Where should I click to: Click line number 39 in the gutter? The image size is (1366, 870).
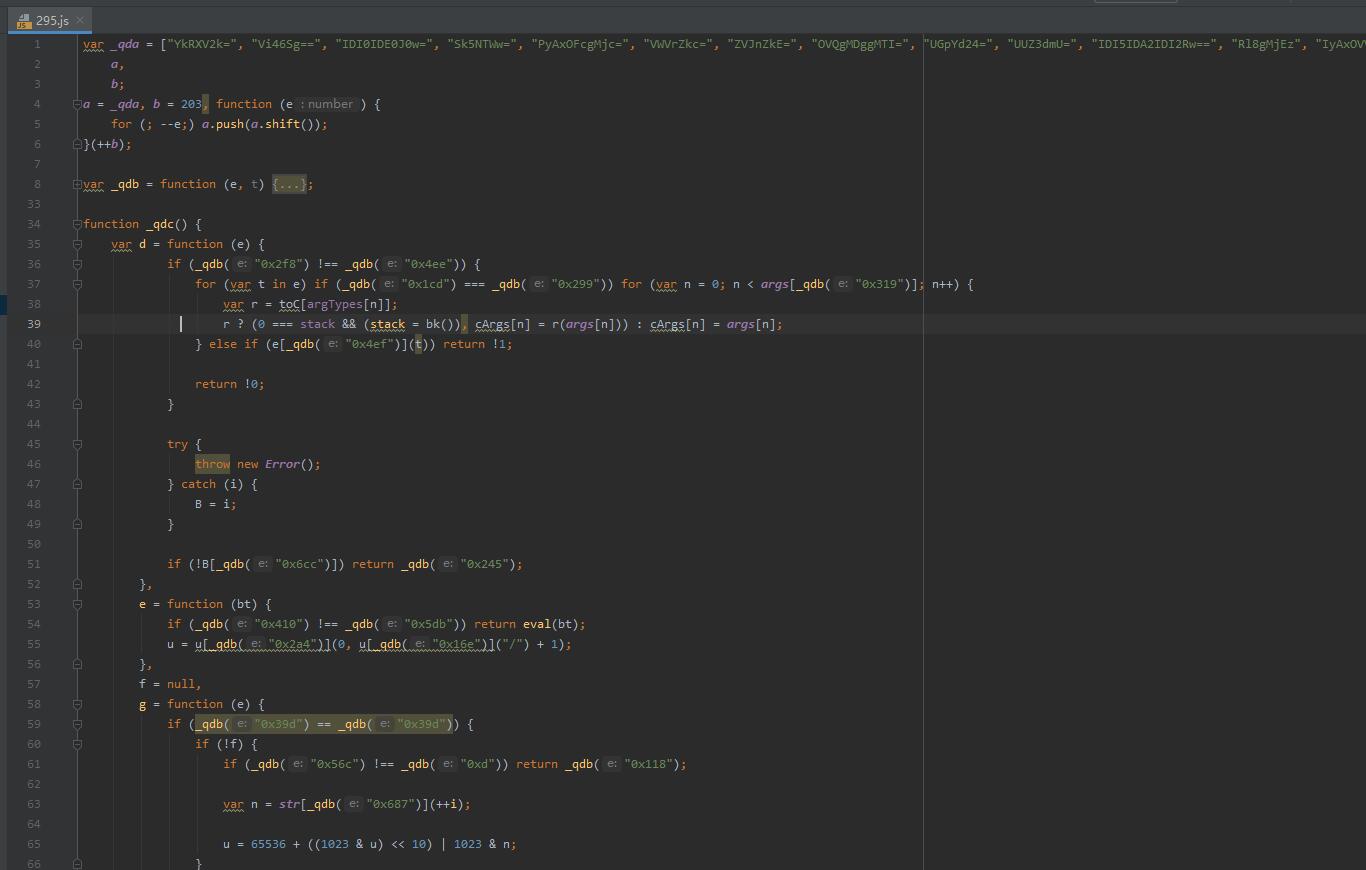click(34, 324)
